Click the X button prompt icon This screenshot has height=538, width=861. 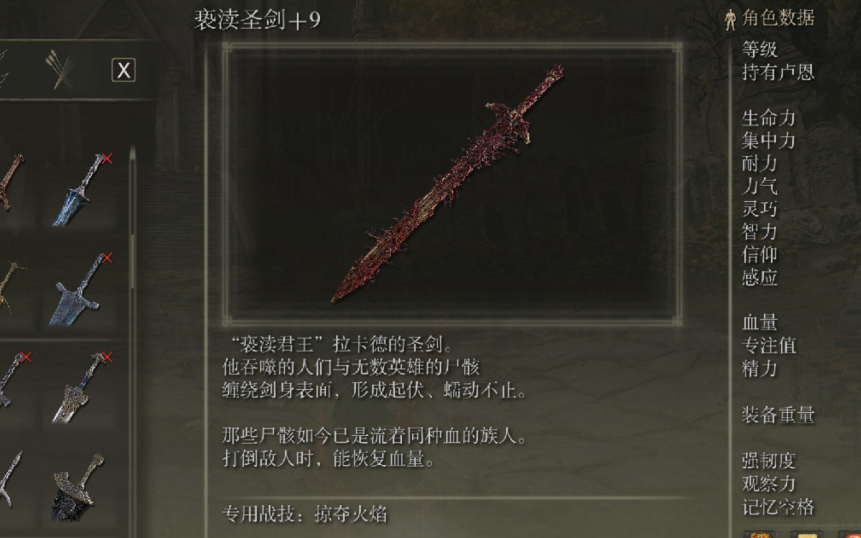(124, 70)
